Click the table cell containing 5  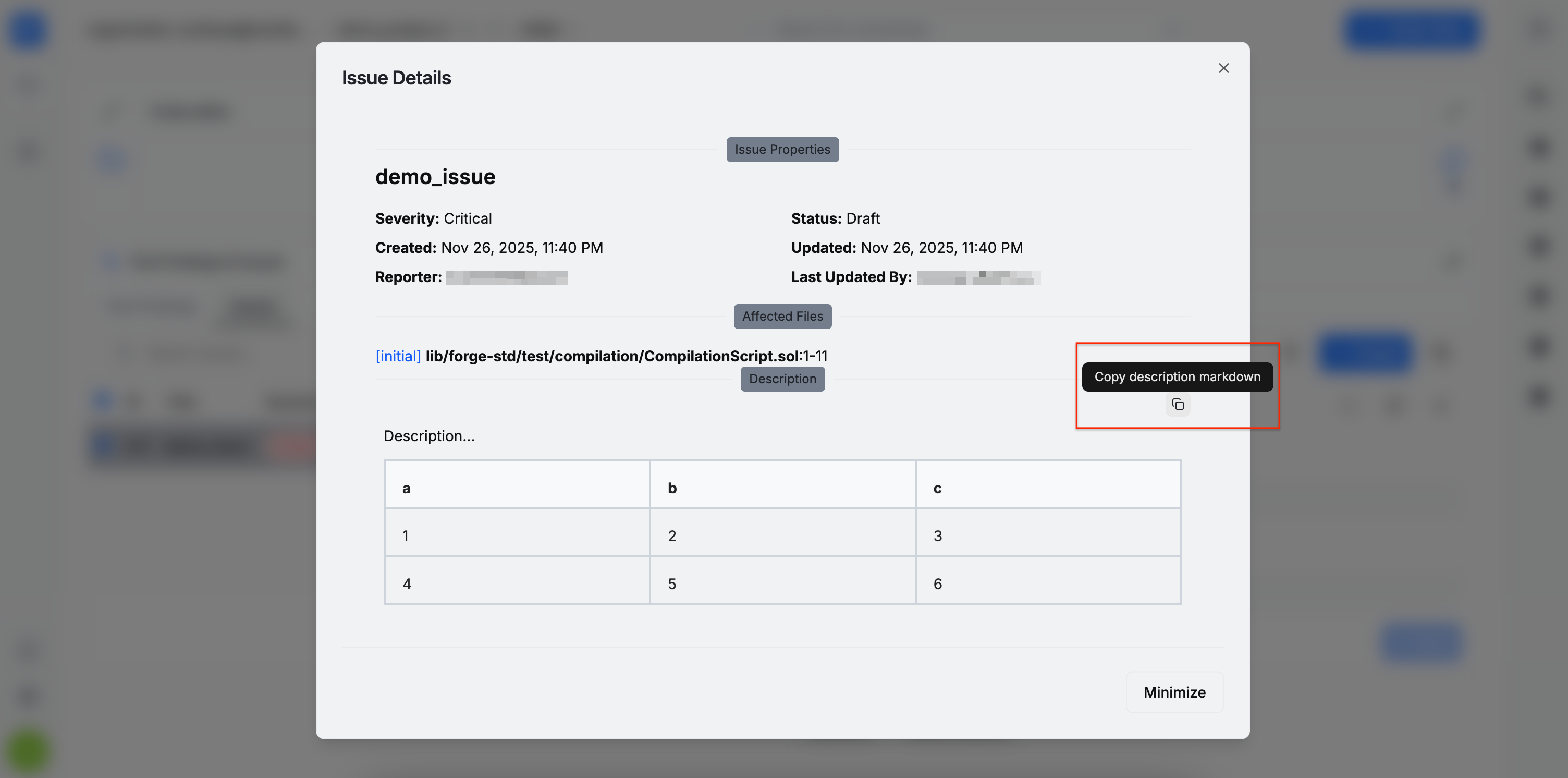click(x=782, y=584)
